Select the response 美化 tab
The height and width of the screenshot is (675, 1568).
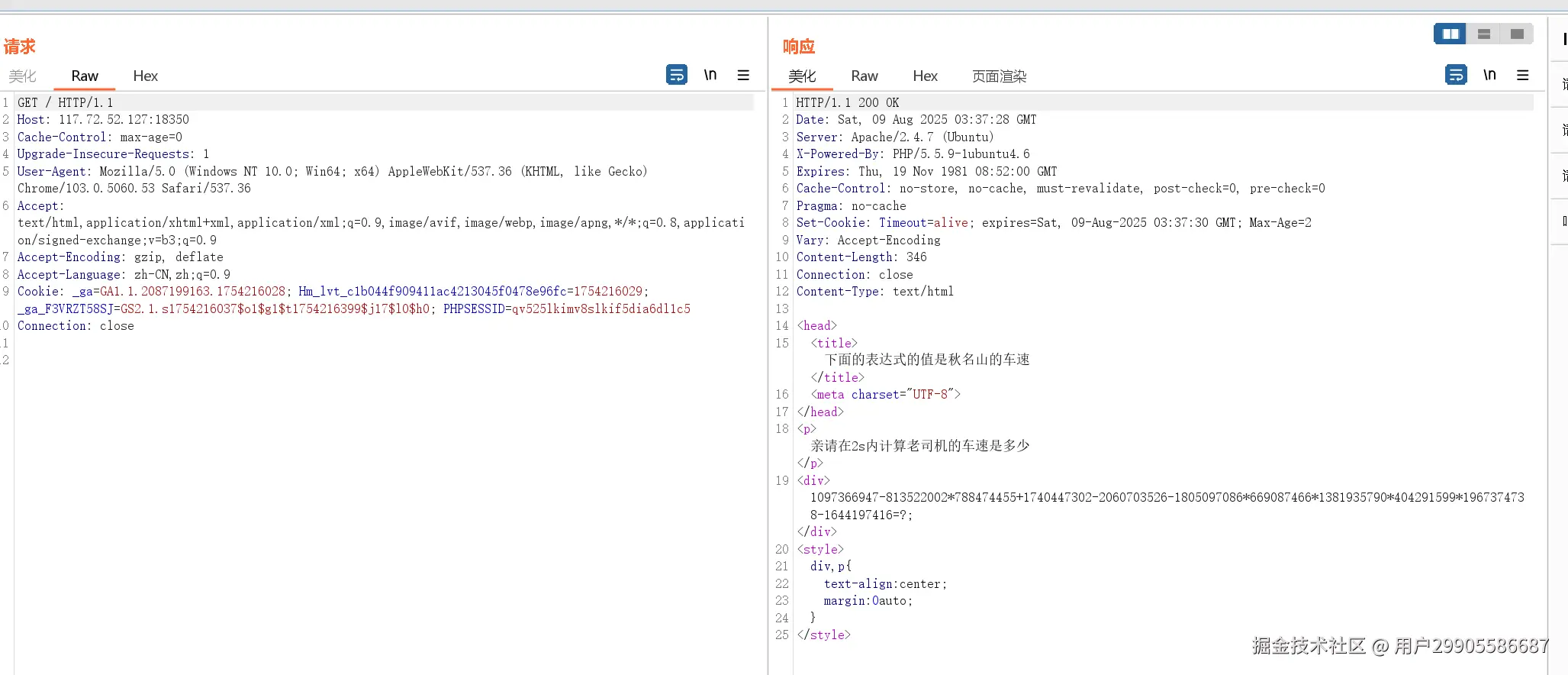pyautogui.click(x=802, y=76)
